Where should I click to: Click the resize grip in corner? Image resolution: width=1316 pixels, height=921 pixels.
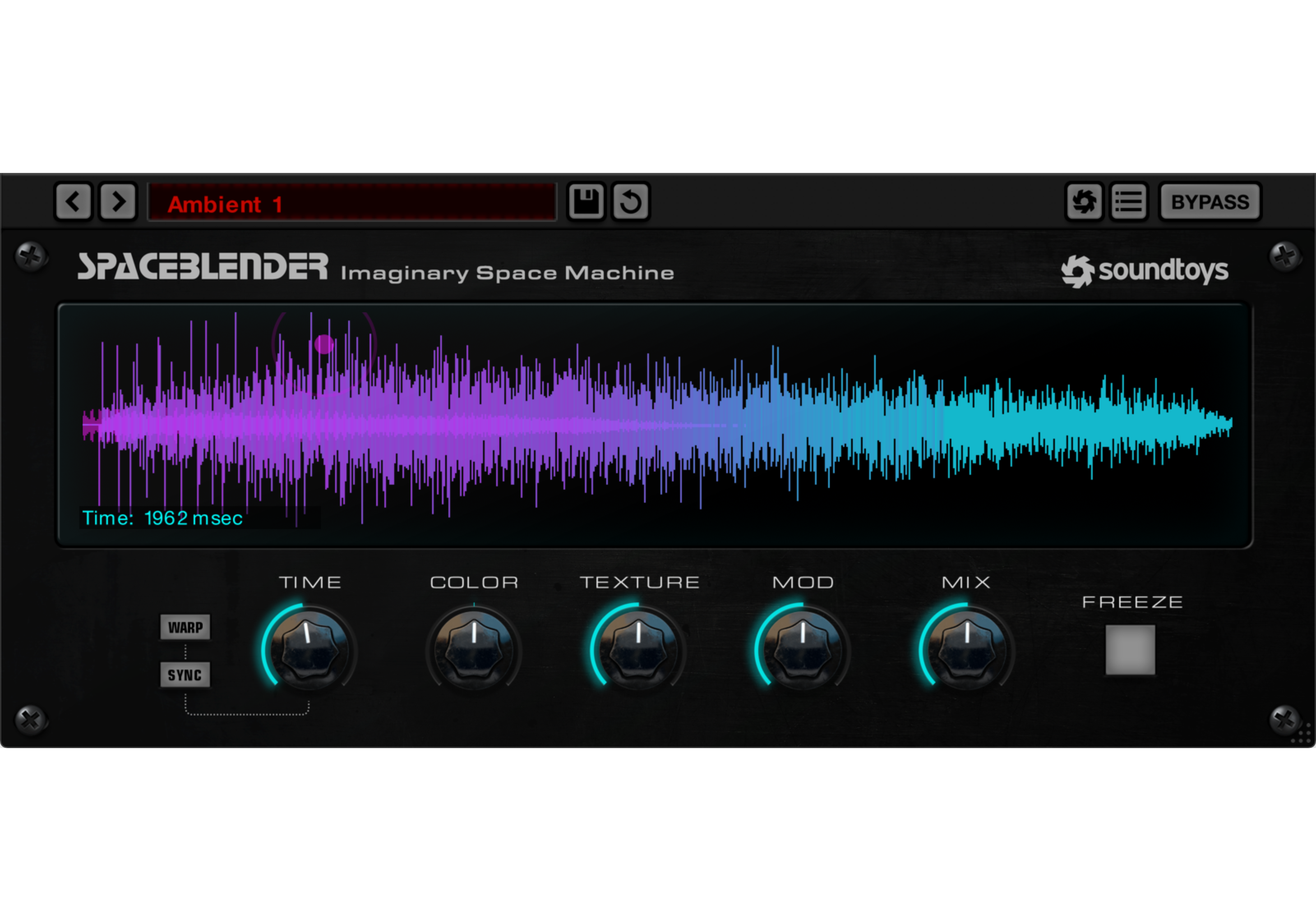click(1300, 733)
